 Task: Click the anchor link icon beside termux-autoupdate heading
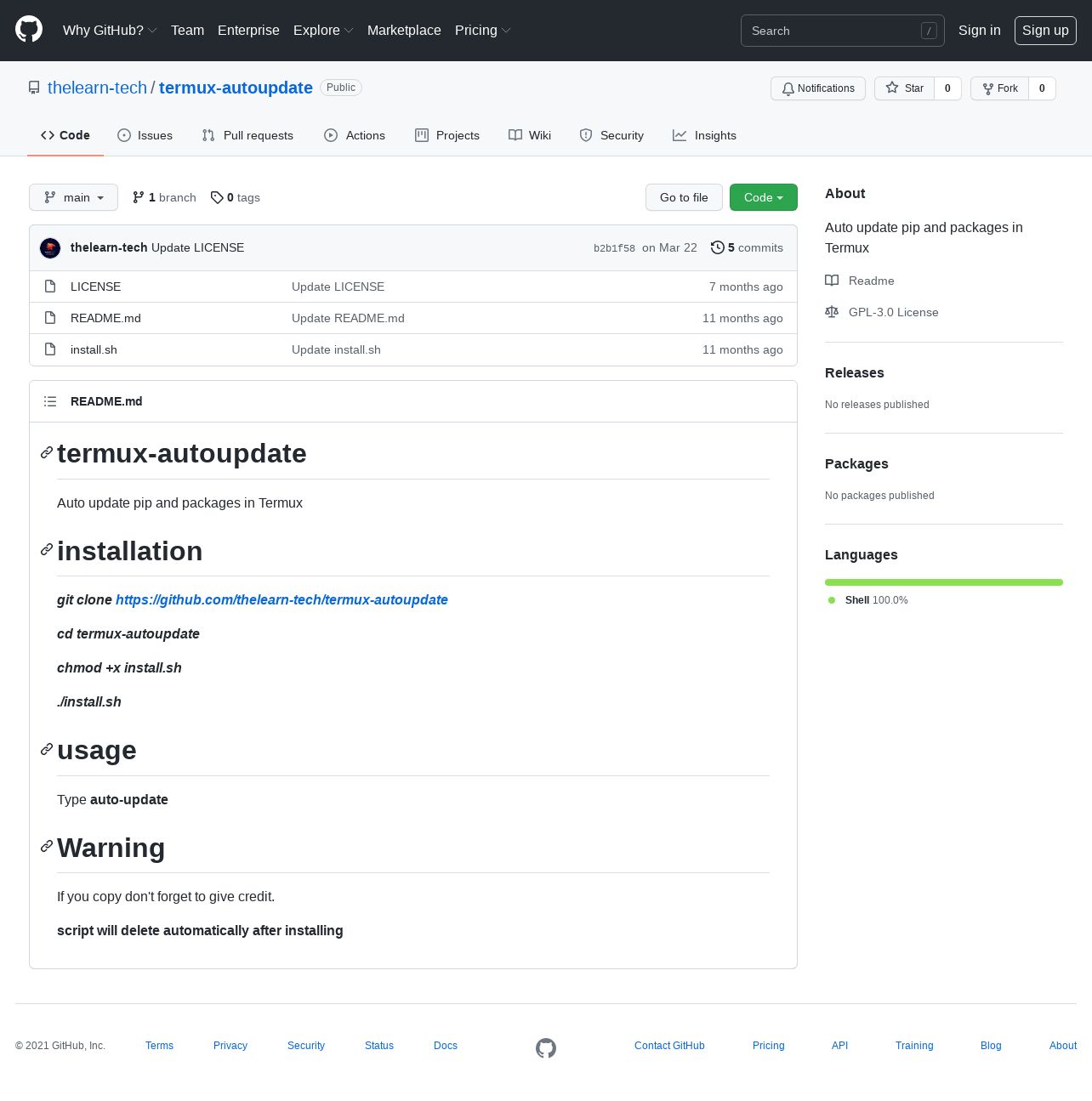coord(47,452)
